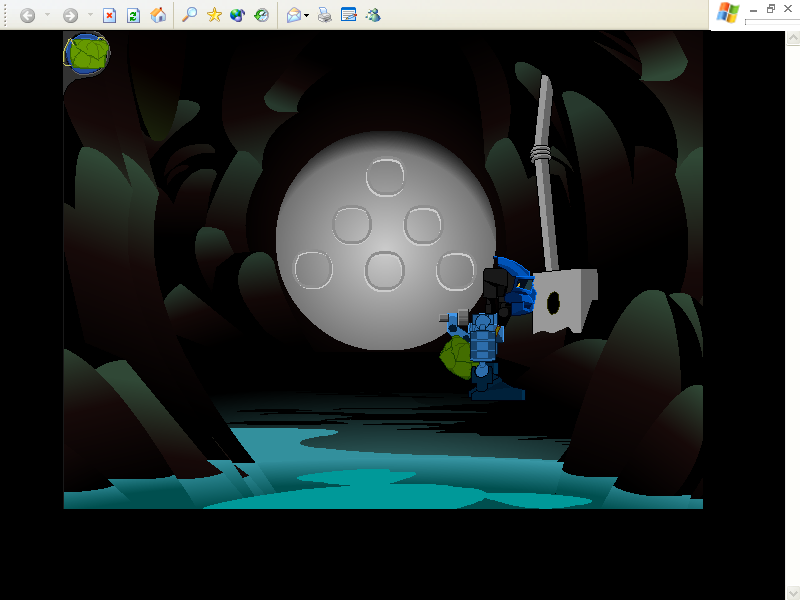The height and width of the screenshot is (600, 800).
Task: Click the Mail envelope icon
Action: click(293, 15)
